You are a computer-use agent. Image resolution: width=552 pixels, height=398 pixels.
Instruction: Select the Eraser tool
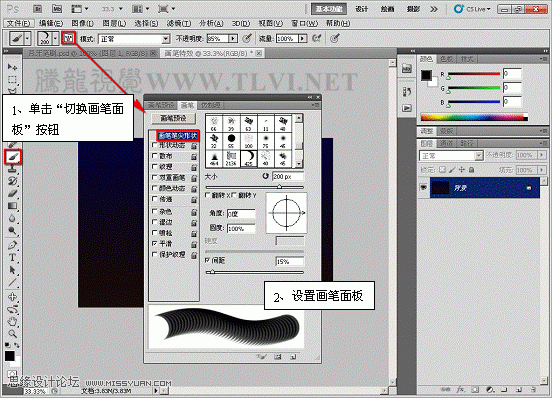tap(12, 193)
